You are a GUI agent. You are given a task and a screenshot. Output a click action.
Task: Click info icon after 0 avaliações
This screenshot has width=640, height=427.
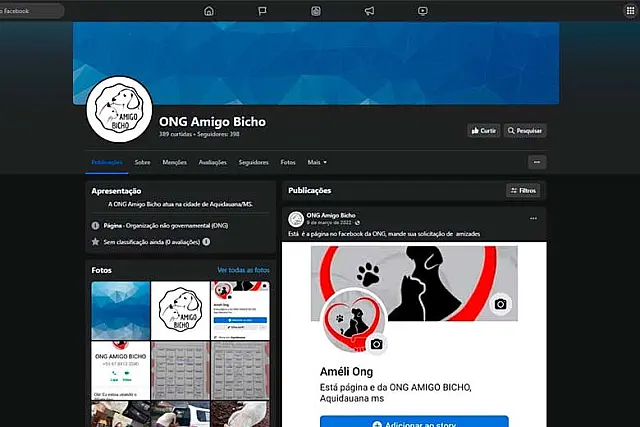pos(207,242)
